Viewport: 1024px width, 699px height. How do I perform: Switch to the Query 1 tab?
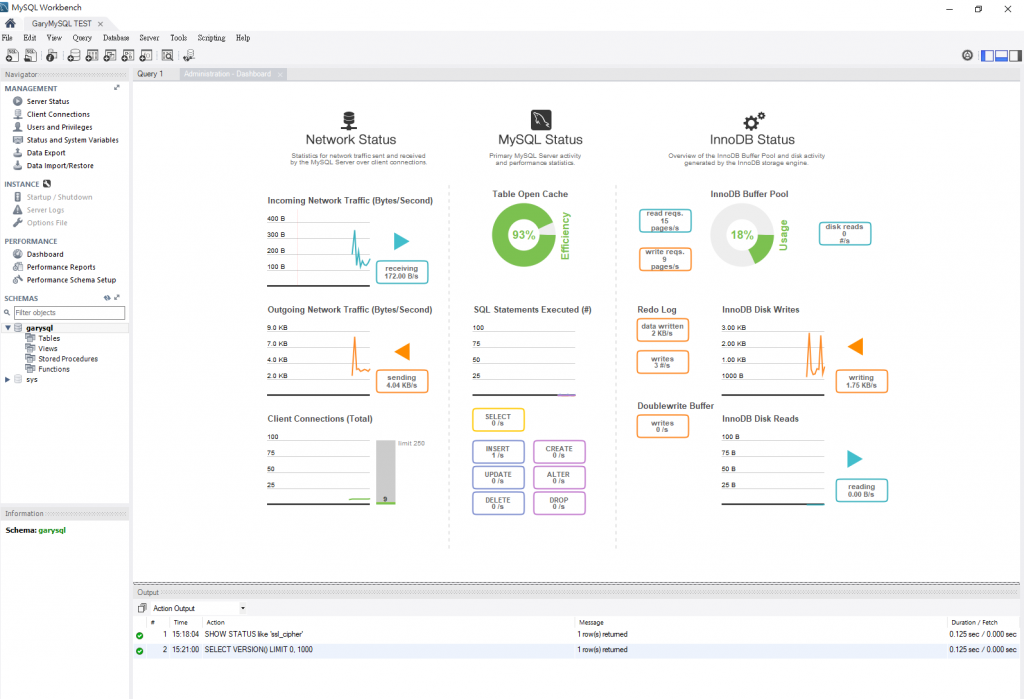150,74
